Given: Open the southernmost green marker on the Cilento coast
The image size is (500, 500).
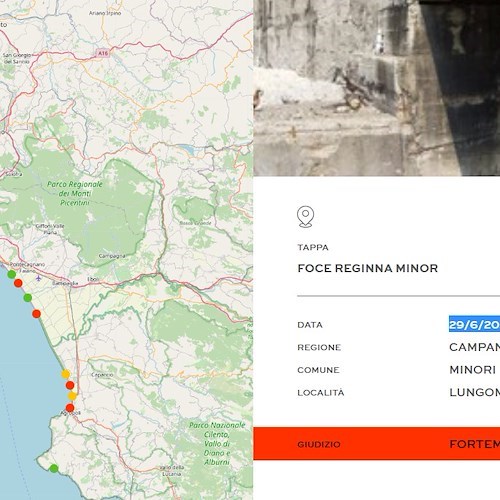Looking at the screenshot, I should pos(54,468).
